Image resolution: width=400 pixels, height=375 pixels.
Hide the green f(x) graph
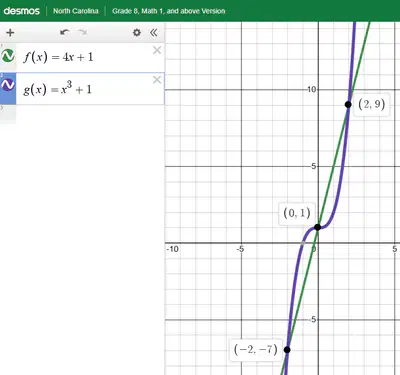[8, 56]
